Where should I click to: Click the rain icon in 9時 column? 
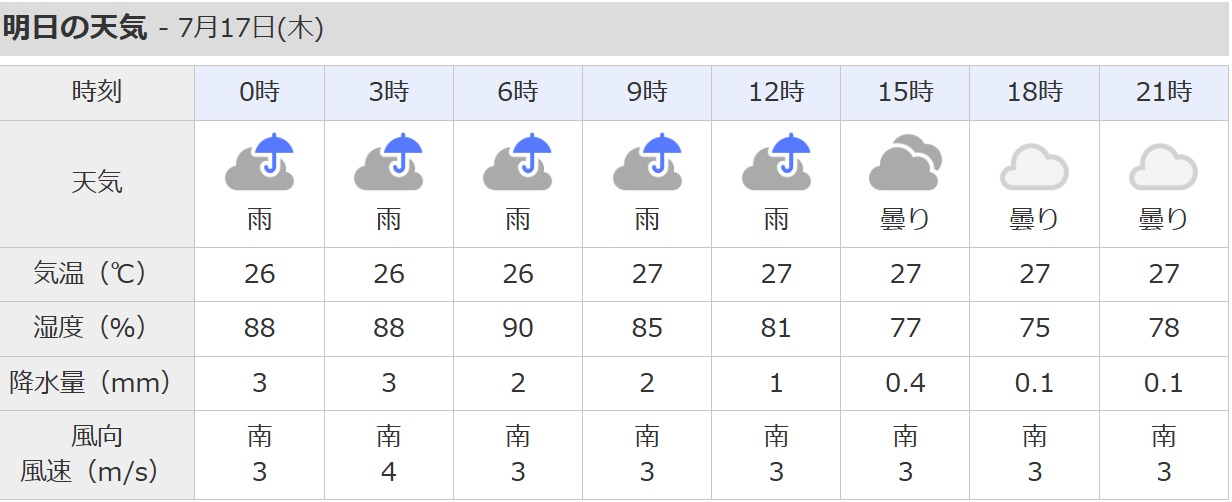tap(647, 162)
